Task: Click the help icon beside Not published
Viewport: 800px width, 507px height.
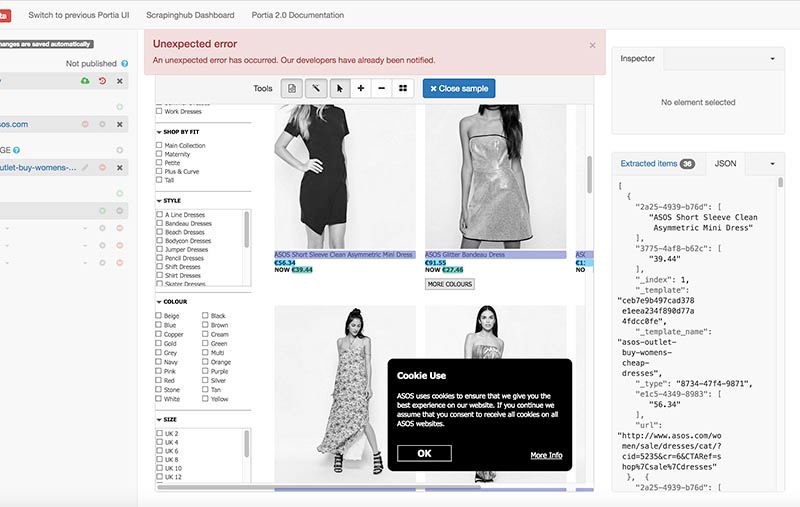Action: (x=124, y=64)
